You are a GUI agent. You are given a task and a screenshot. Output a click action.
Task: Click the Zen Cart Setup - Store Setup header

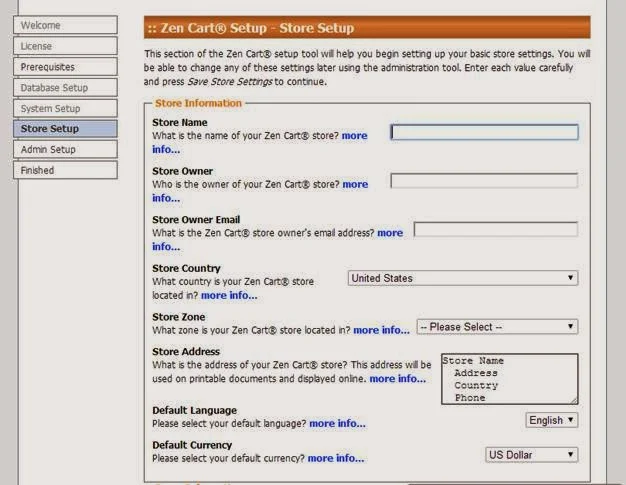pyautogui.click(x=367, y=28)
